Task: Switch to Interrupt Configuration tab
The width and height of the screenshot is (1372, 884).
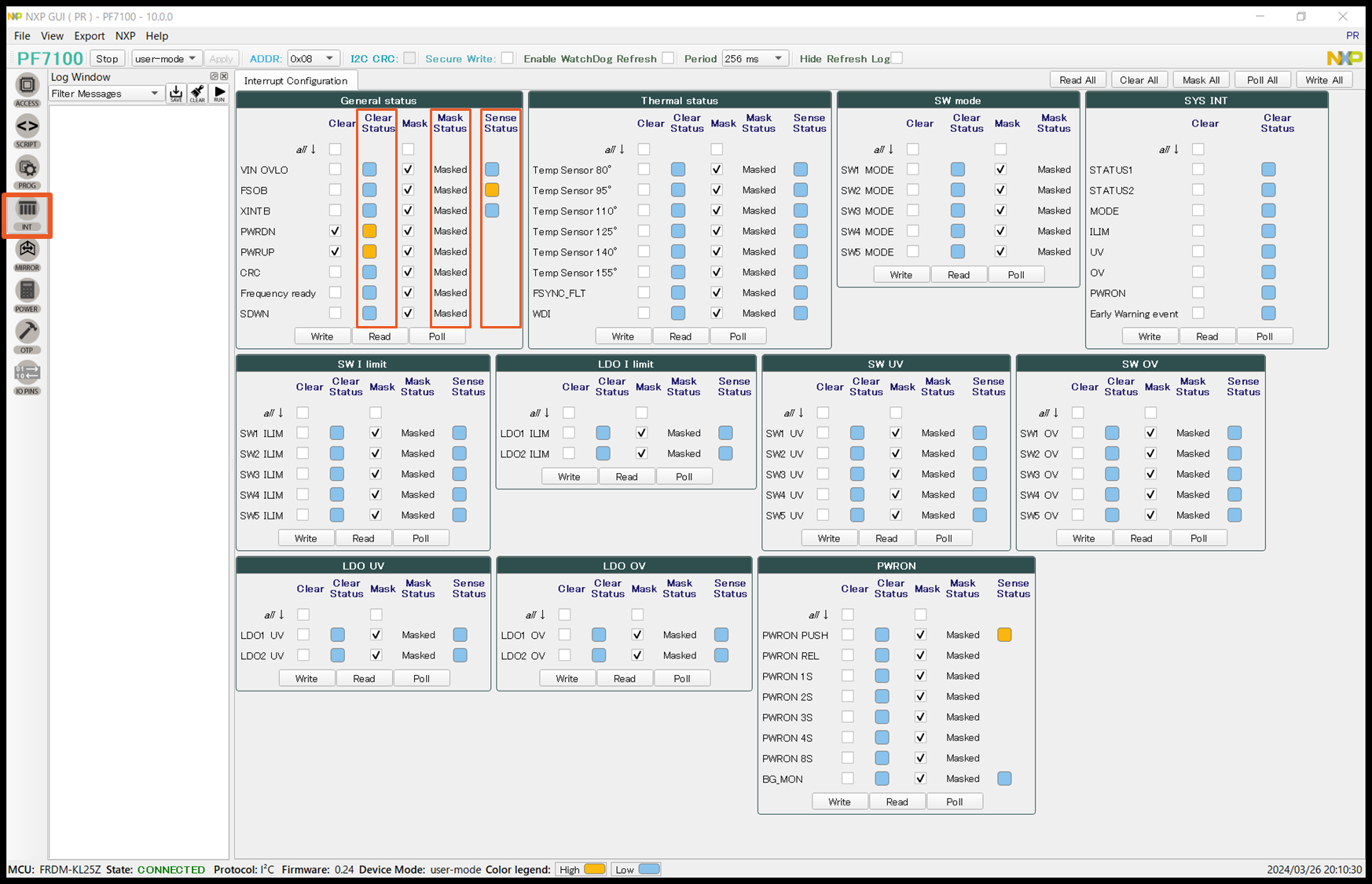Action: (295, 80)
